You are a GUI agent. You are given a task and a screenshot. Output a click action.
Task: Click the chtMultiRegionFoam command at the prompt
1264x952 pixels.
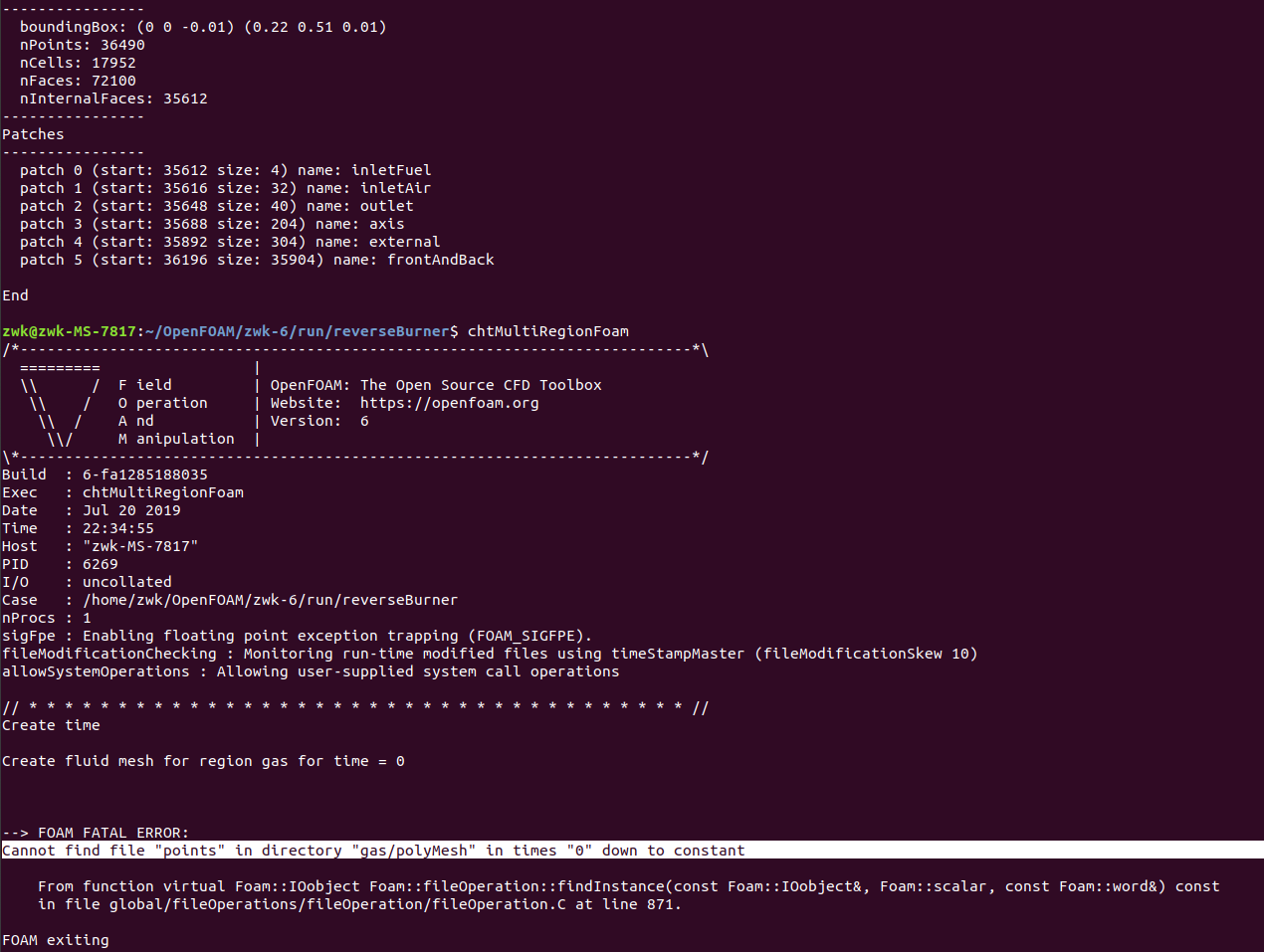point(548,331)
